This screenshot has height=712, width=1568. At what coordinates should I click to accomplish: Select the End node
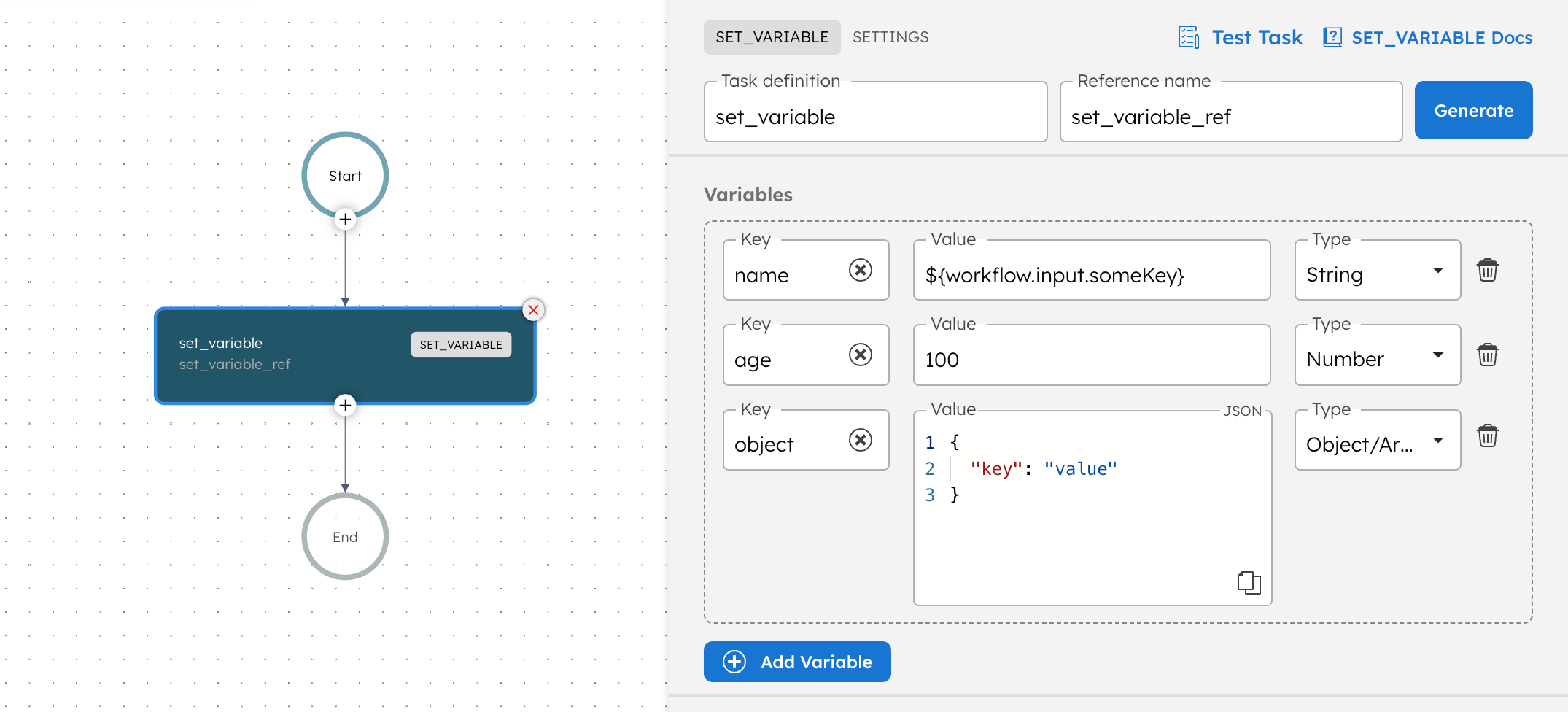click(x=345, y=537)
